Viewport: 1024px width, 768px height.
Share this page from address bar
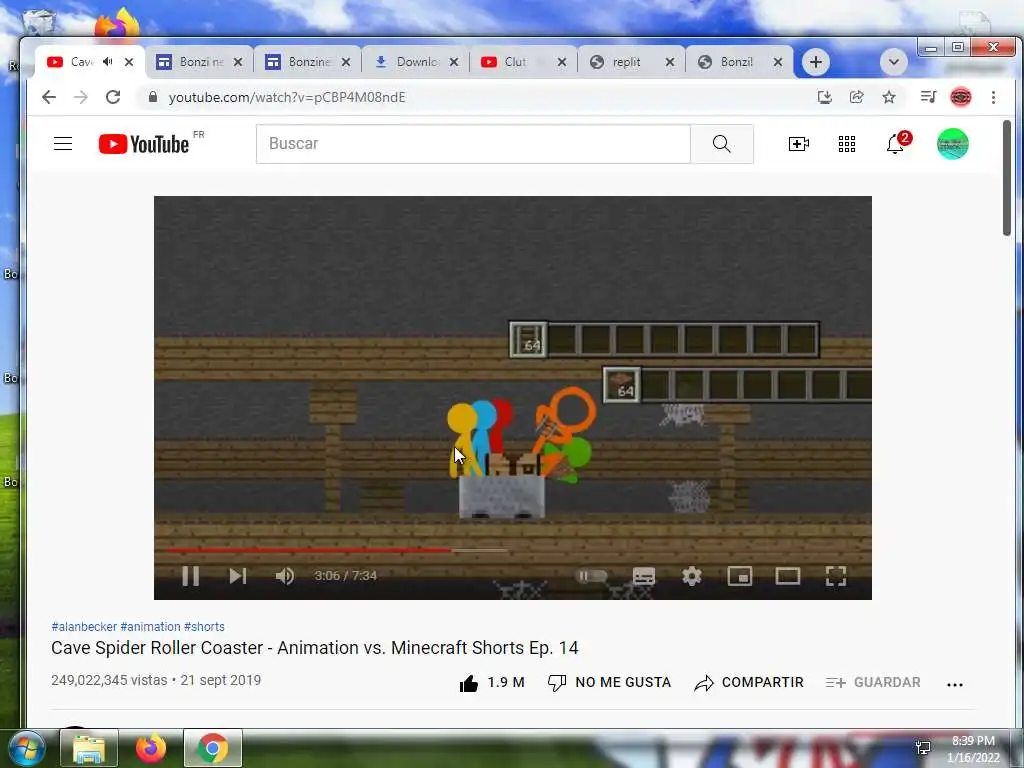coord(857,97)
